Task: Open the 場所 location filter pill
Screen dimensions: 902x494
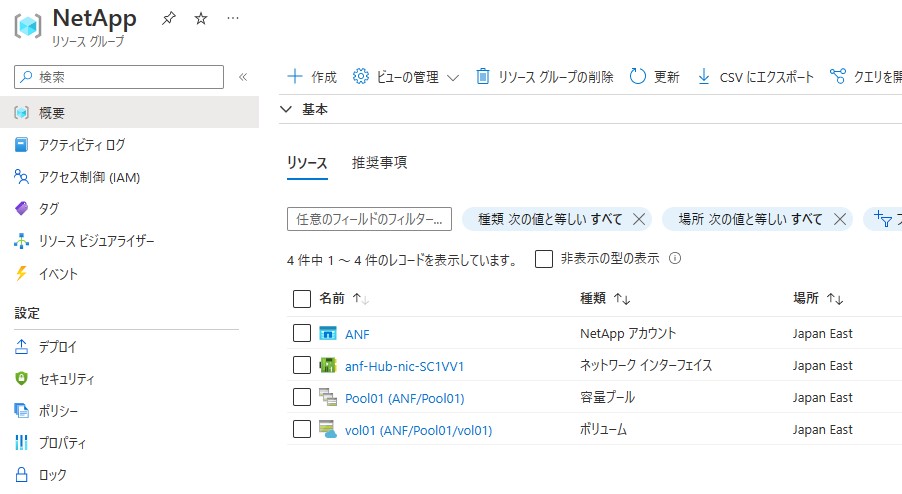Action: point(750,219)
